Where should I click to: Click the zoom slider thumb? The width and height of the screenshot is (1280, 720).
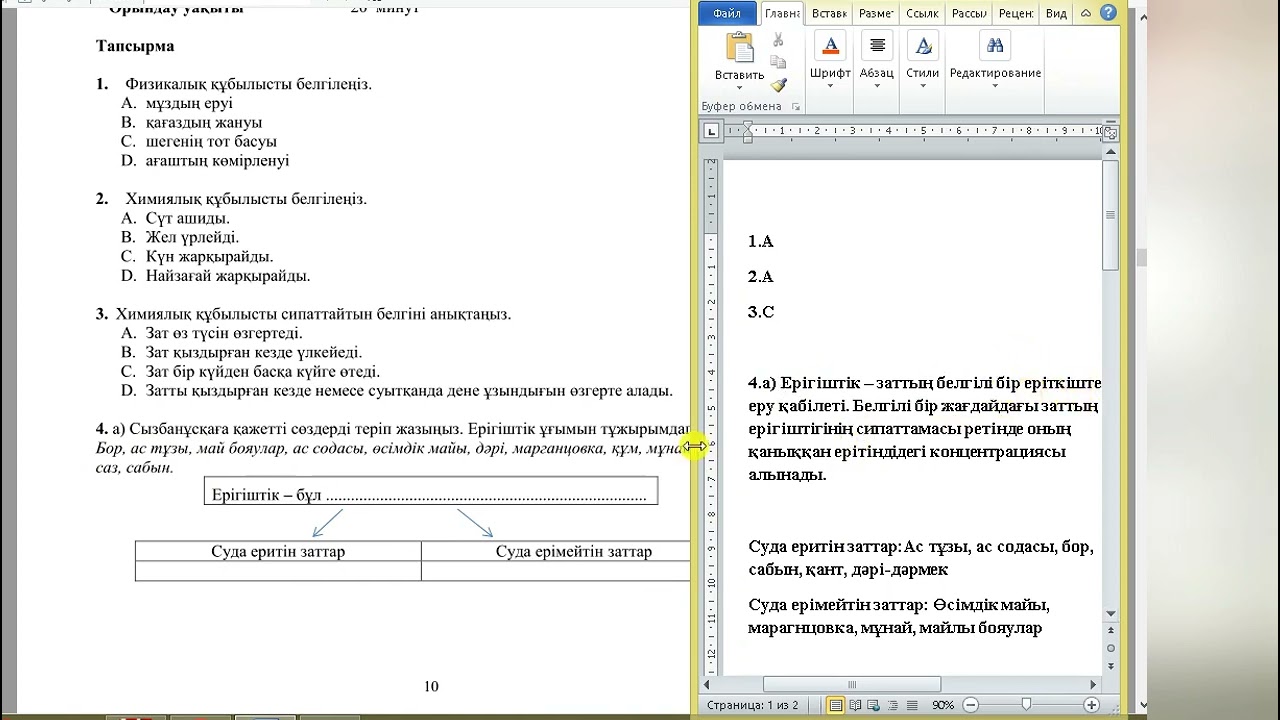1026,705
